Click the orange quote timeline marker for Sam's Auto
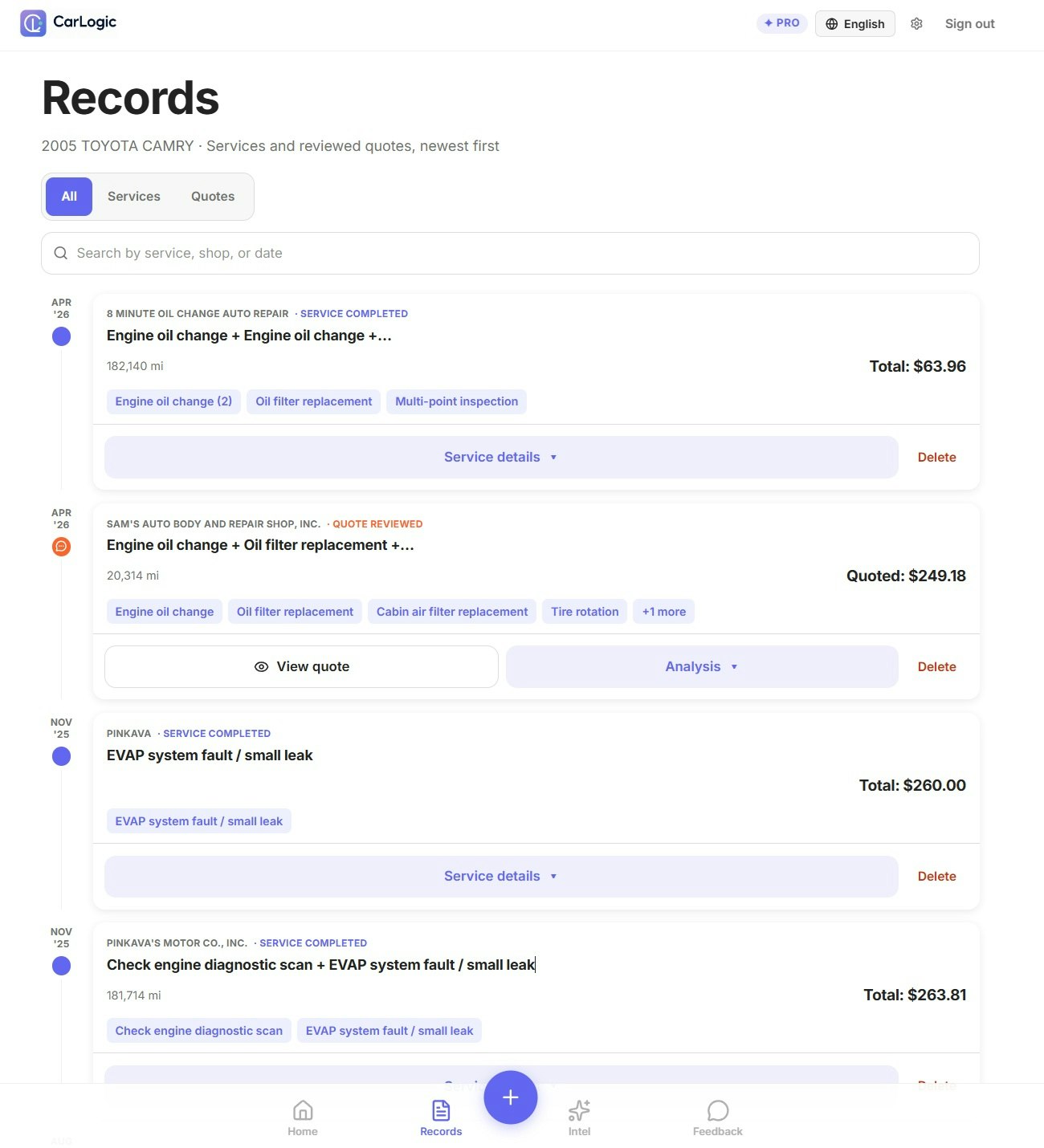 coord(61,547)
